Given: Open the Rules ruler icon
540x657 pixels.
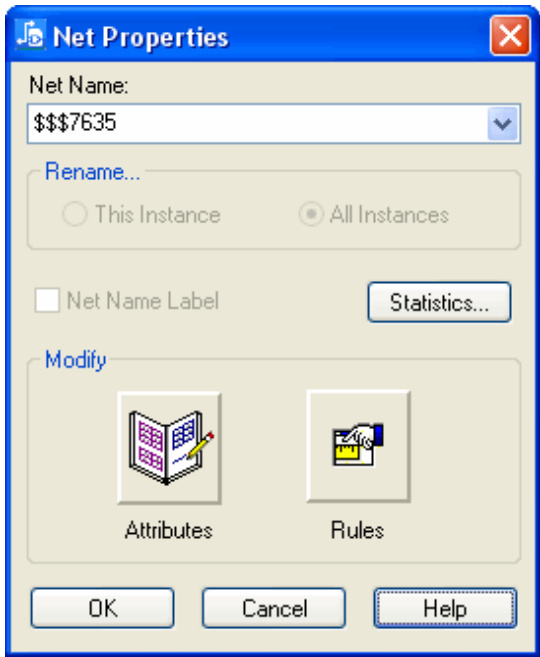Looking at the screenshot, I should pos(358,446).
